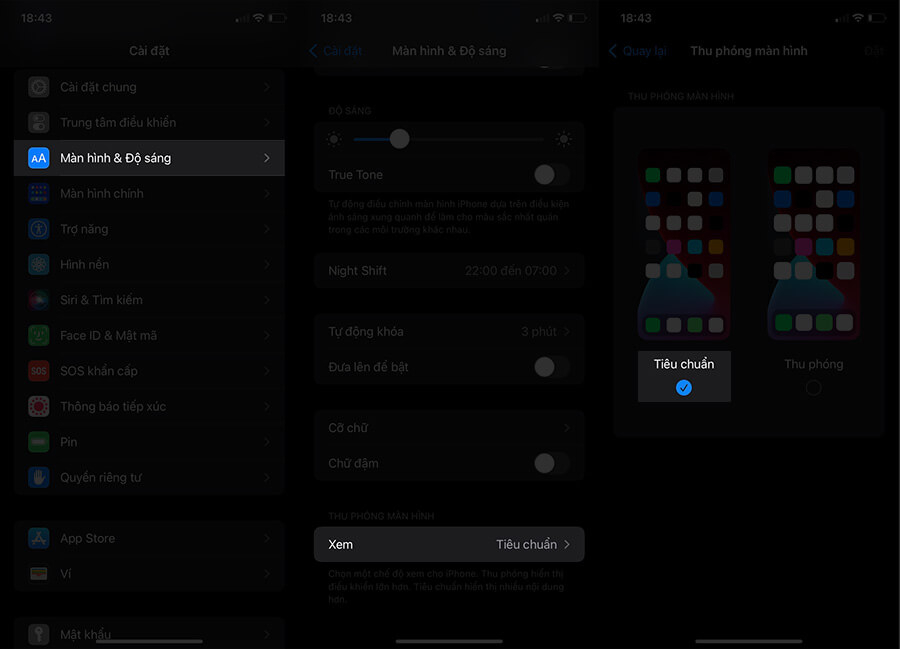Enable the Đưa lên để bật switch
Screen dimensions: 900x649
pos(551,367)
